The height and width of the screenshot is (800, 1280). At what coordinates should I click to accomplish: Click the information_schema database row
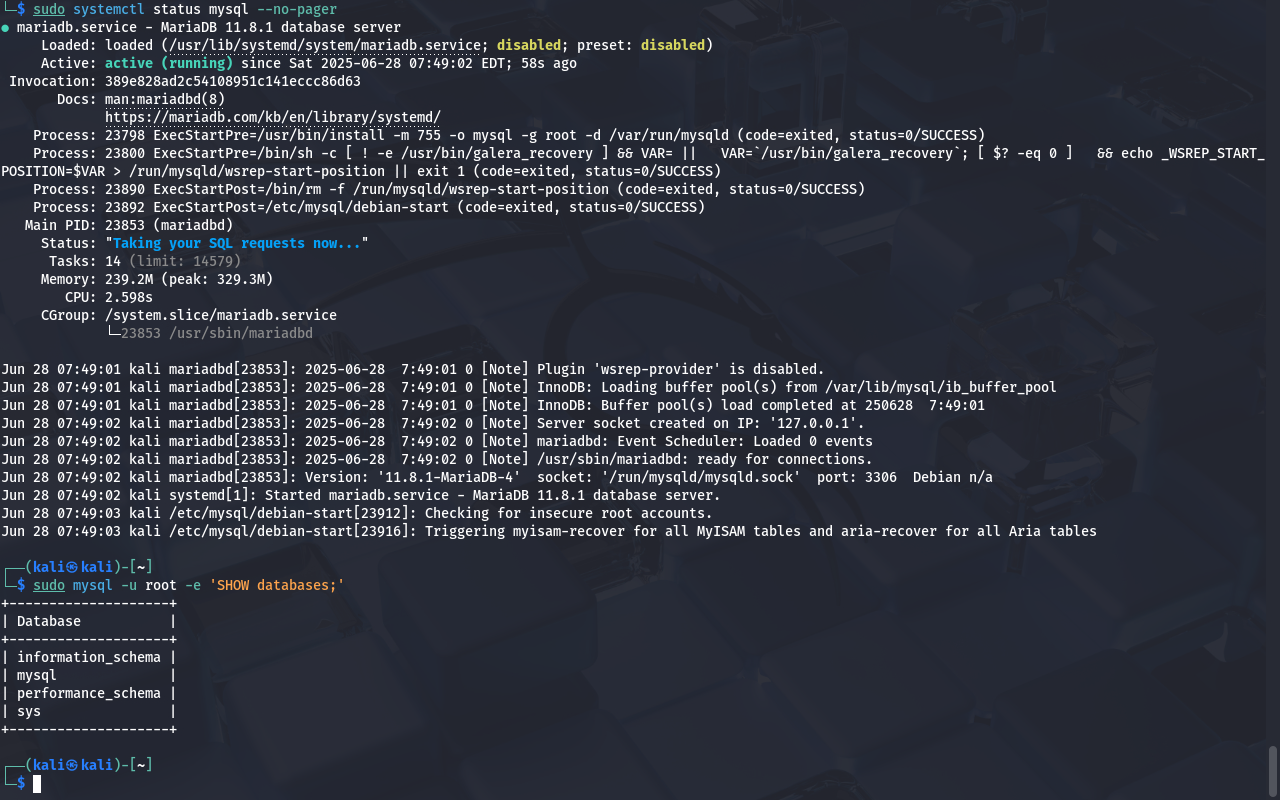[89, 657]
